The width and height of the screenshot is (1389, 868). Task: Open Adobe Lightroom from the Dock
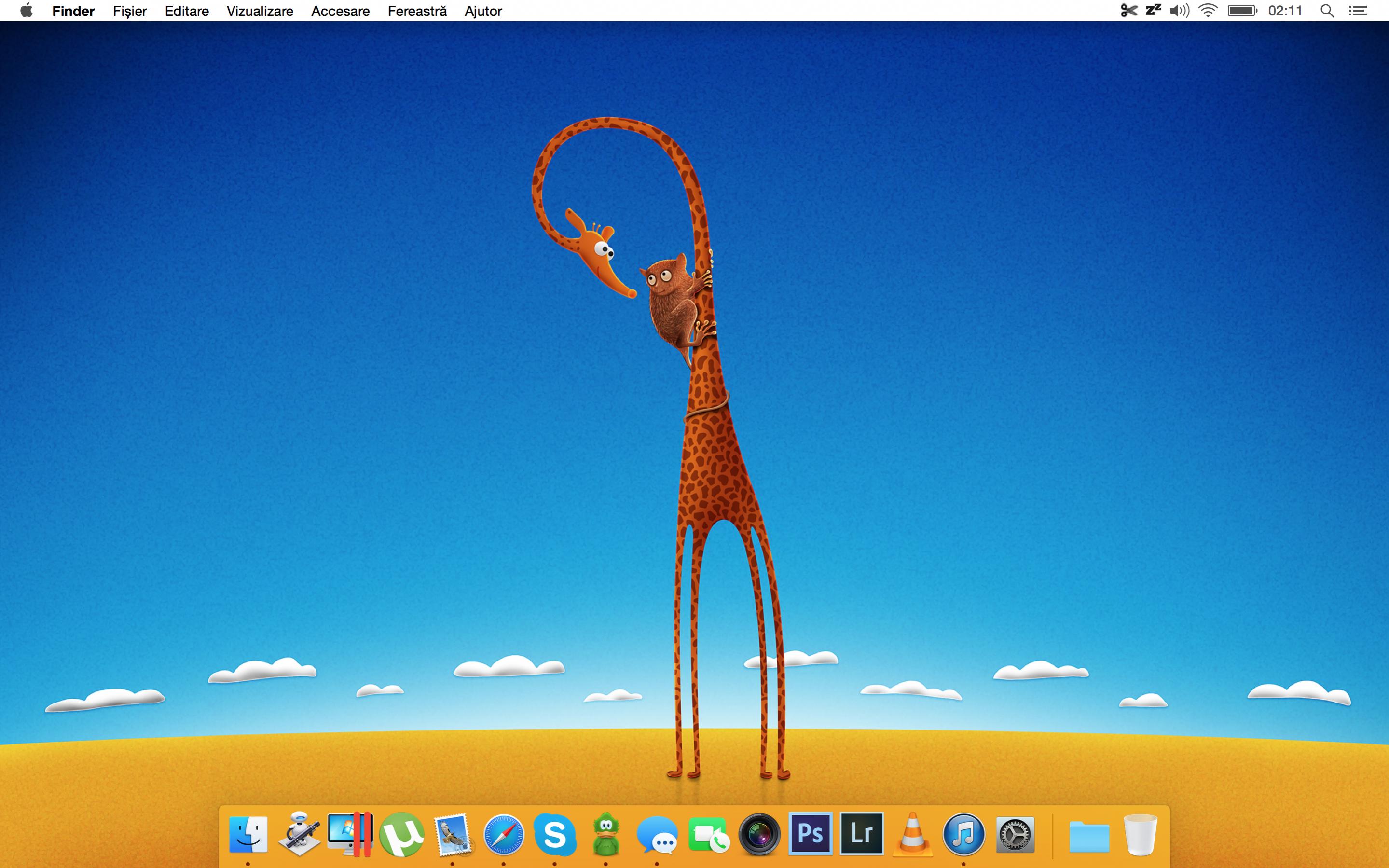pyautogui.click(x=861, y=833)
